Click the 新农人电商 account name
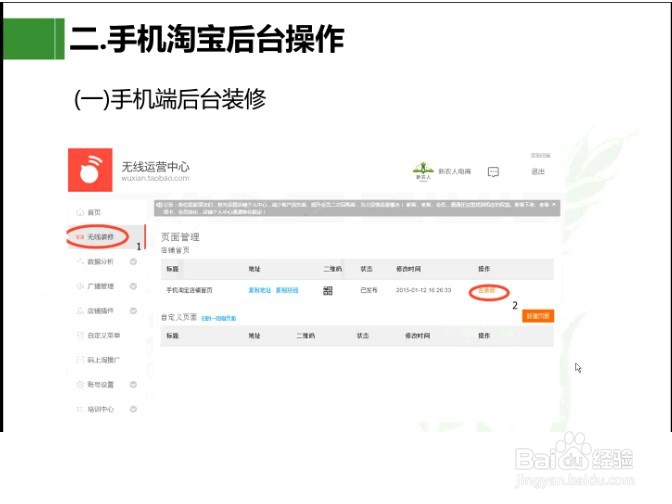672x504 pixels. 454,171
